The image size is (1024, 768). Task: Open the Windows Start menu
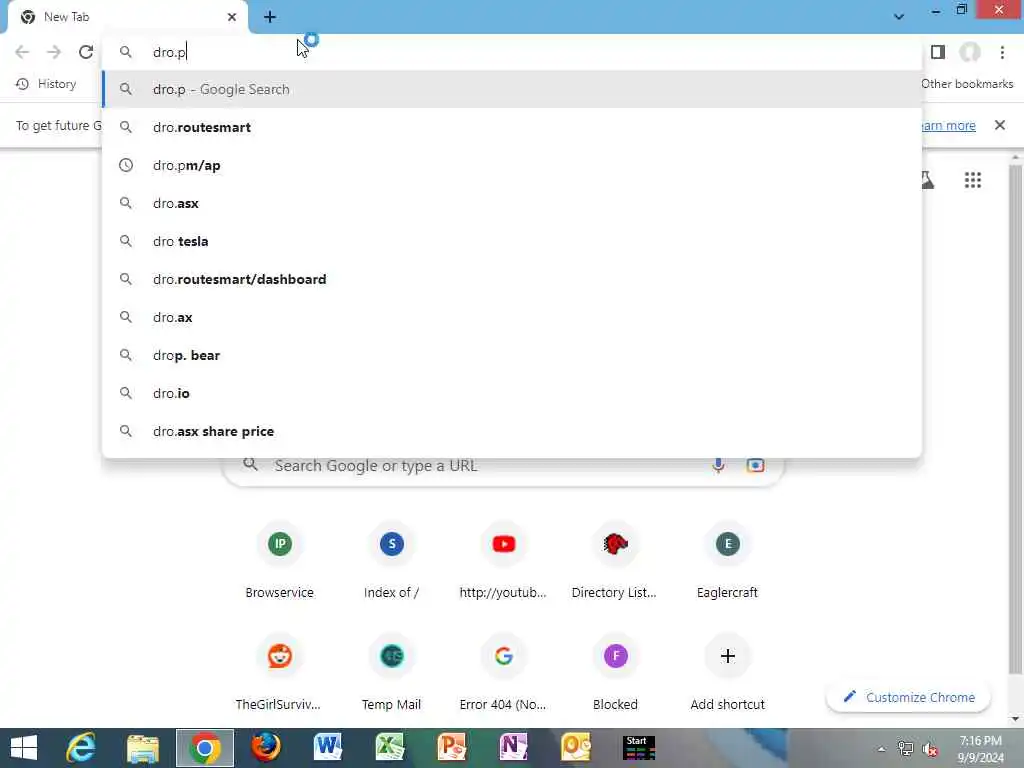(x=24, y=748)
